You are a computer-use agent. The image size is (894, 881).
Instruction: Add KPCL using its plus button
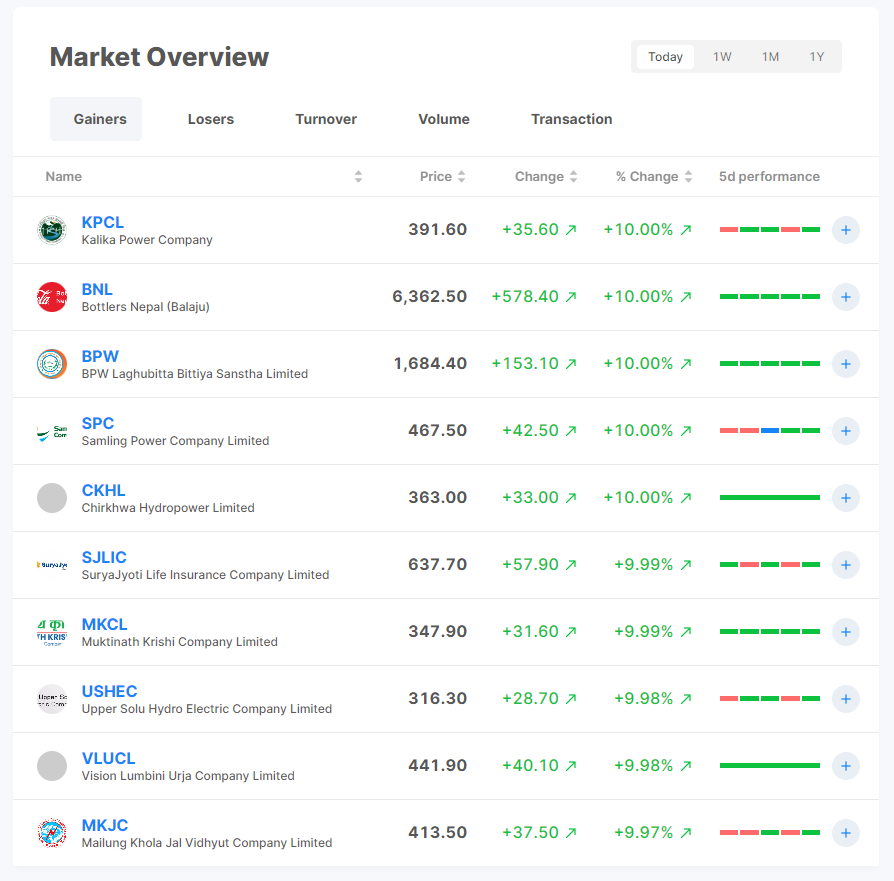[x=846, y=230]
